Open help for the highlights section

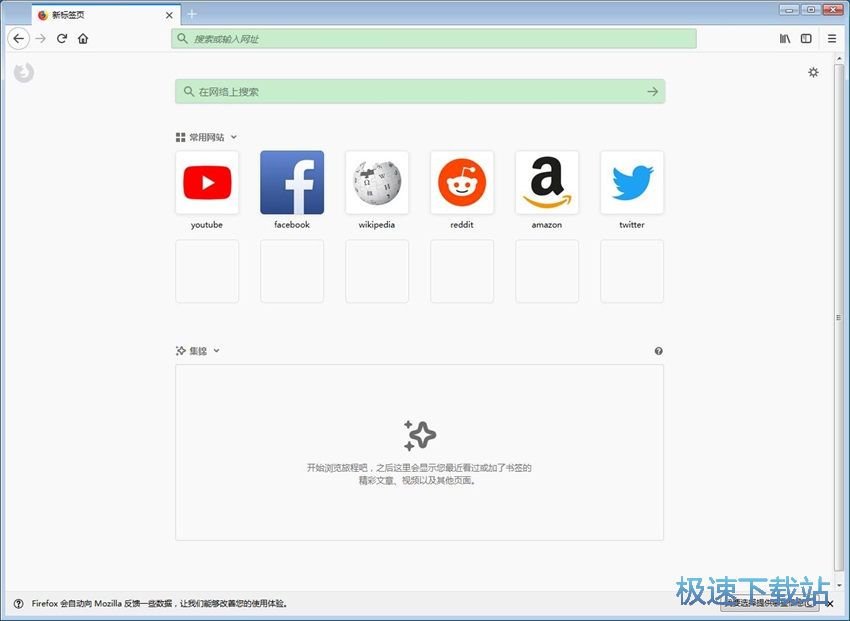pyautogui.click(x=659, y=351)
